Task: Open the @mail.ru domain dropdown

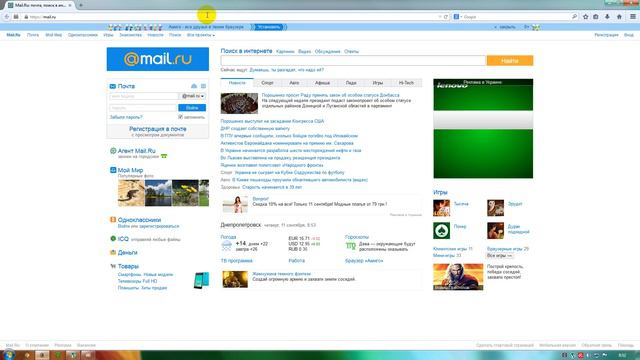Action: coord(193,96)
